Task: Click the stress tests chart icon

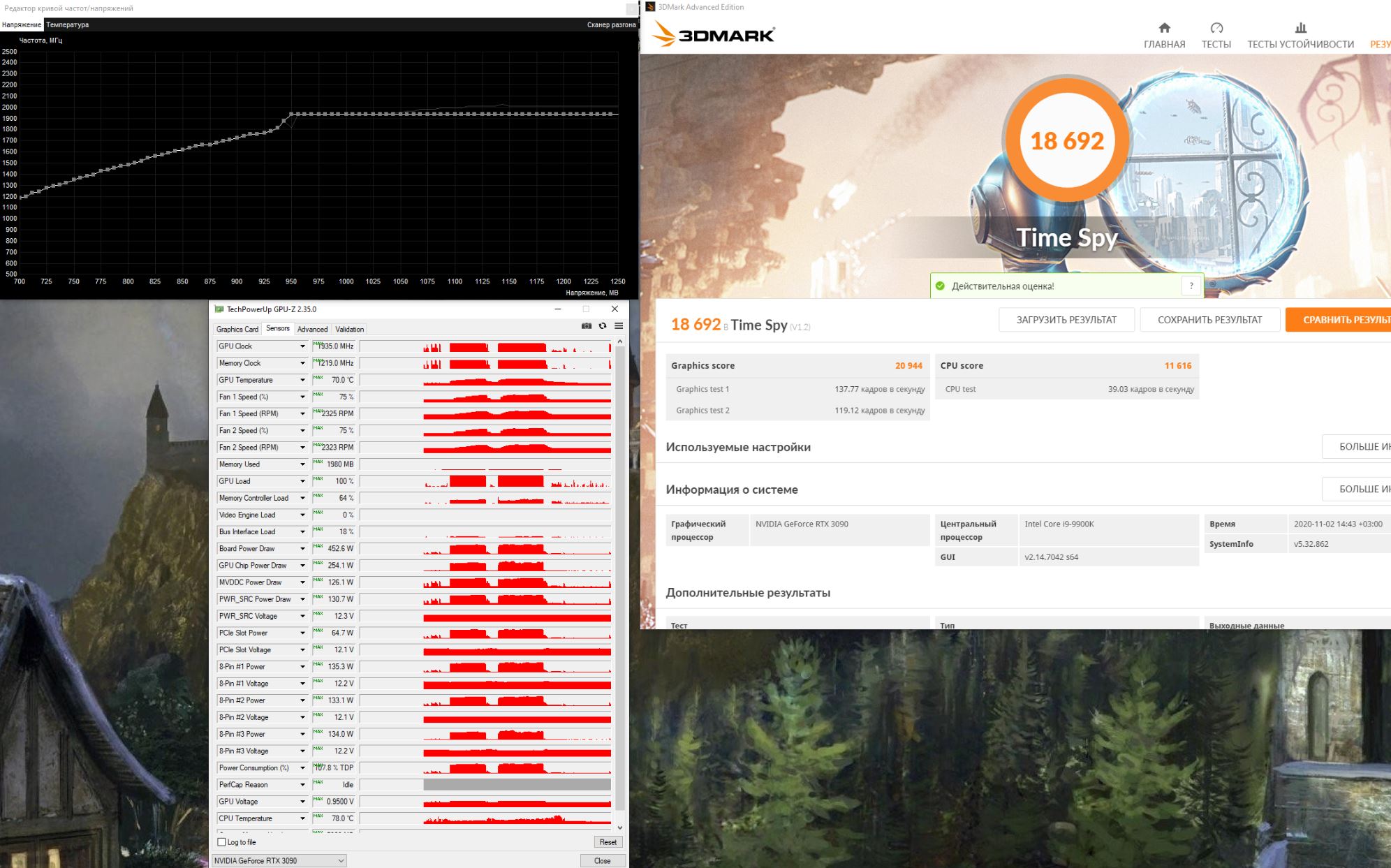Action: 1300,28
